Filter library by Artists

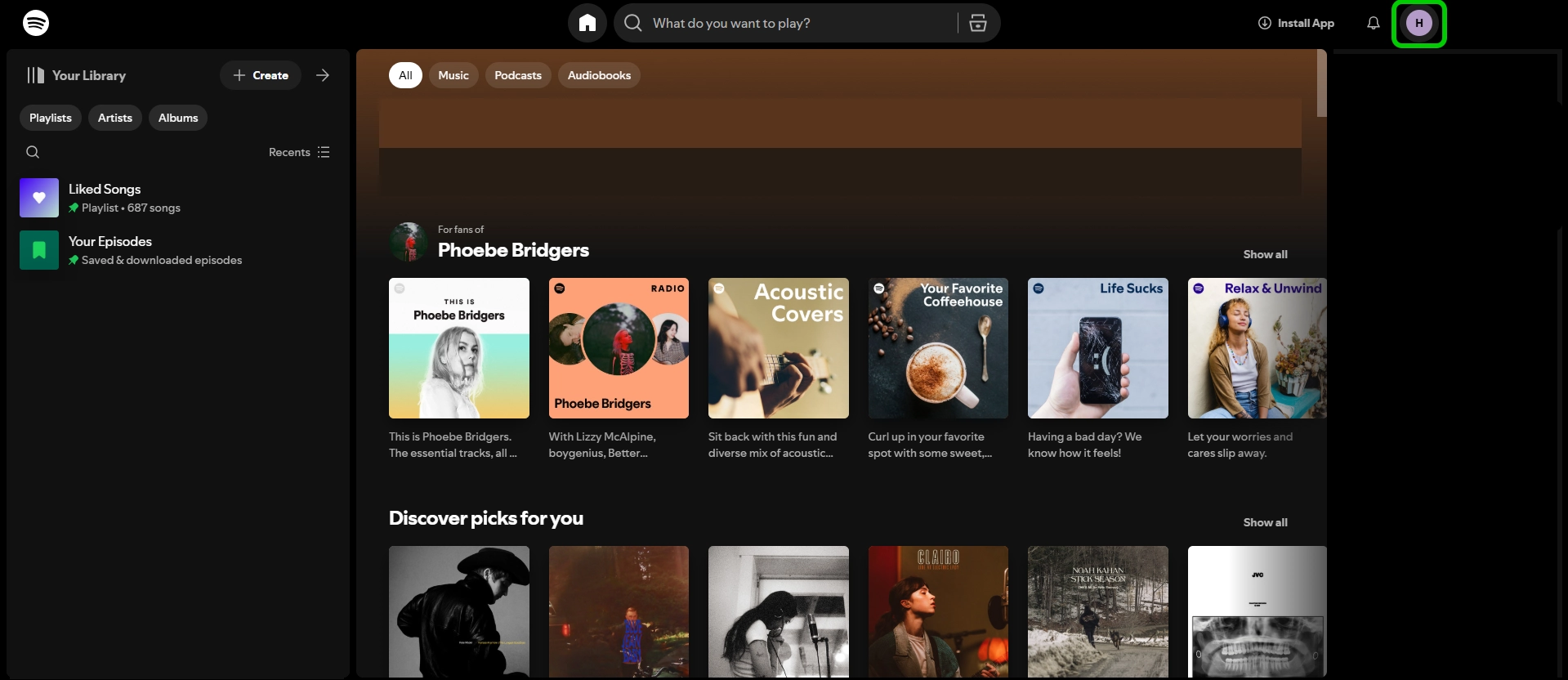click(115, 118)
